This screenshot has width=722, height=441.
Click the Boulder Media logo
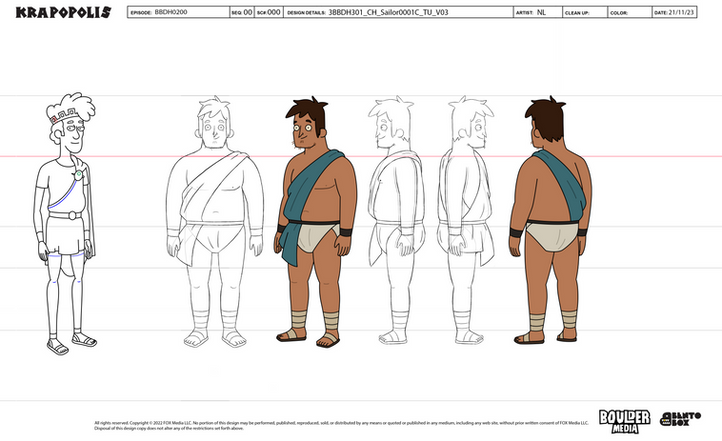[x=624, y=421]
